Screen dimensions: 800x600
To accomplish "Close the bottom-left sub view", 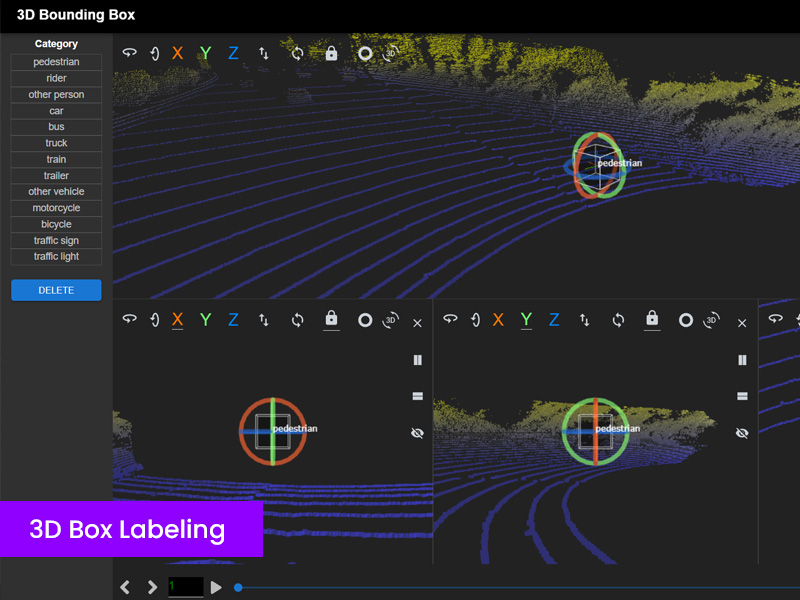I will pyautogui.click(x=417, y=323).
